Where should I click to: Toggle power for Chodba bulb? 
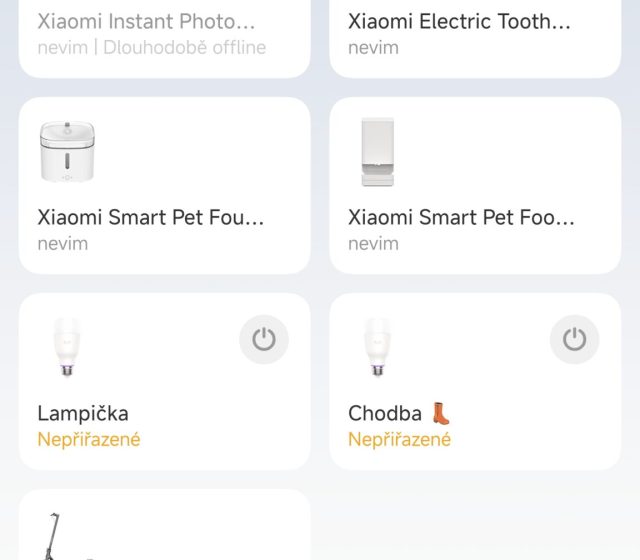coord(575,340)
